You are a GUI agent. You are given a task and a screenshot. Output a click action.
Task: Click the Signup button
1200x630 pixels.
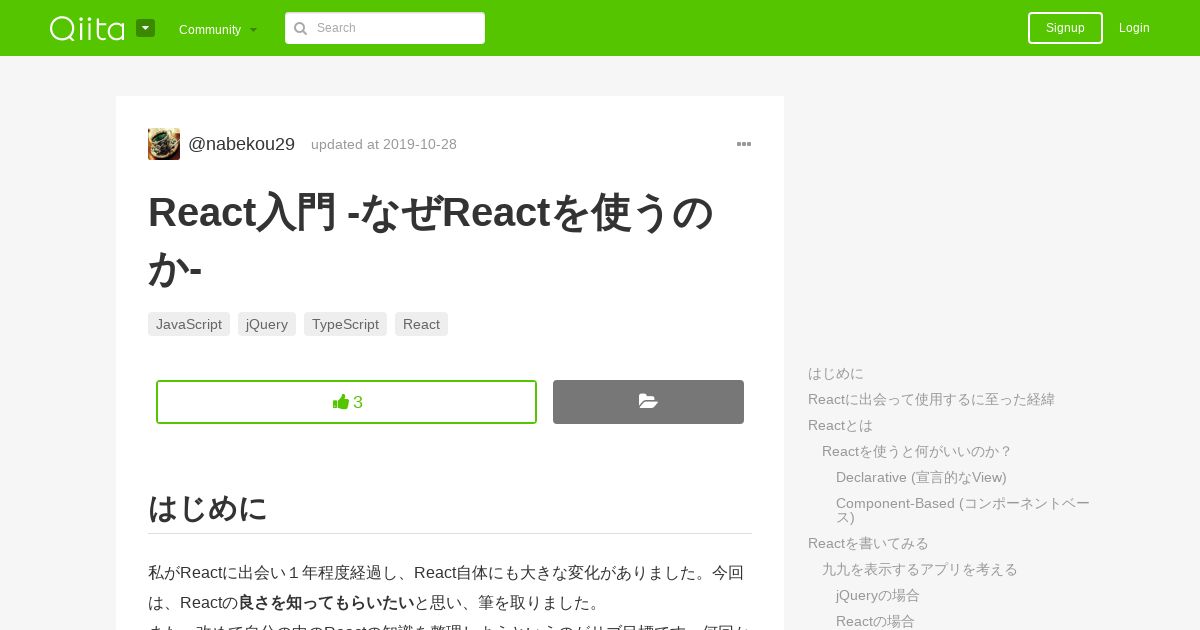point(1065,28)
